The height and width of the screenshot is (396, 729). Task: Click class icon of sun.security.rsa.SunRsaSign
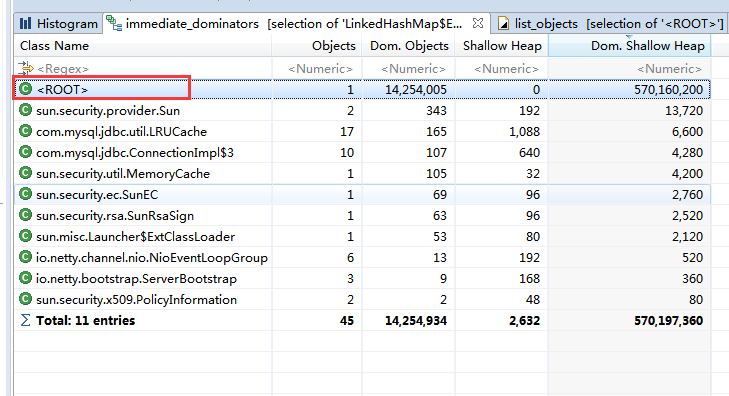26,215
